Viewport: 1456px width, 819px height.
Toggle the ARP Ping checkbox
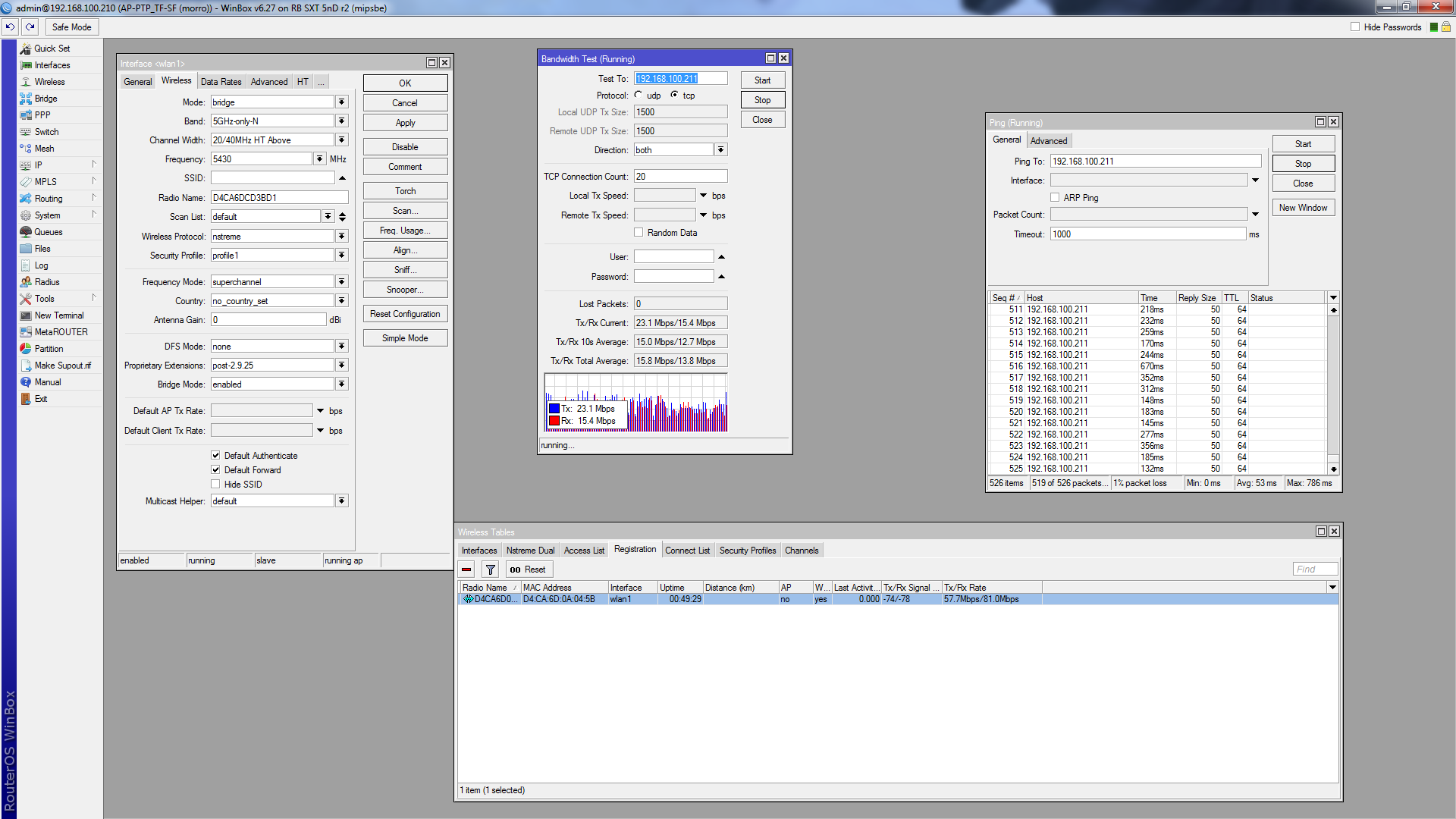1055,198
